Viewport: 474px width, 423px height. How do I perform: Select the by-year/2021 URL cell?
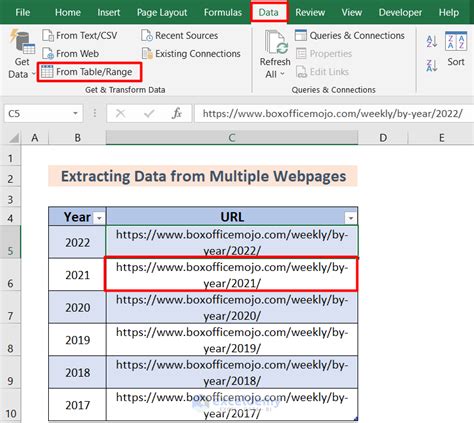pyautogui.click(x=232, y=275)
